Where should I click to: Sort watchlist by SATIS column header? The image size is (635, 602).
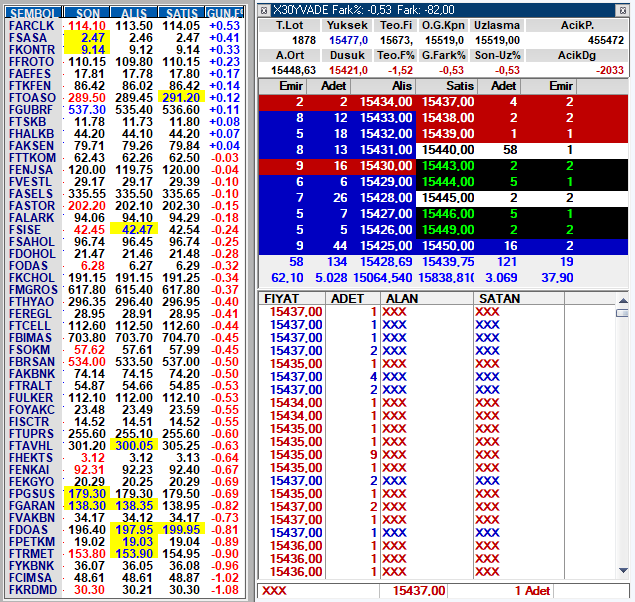point(181,13)
